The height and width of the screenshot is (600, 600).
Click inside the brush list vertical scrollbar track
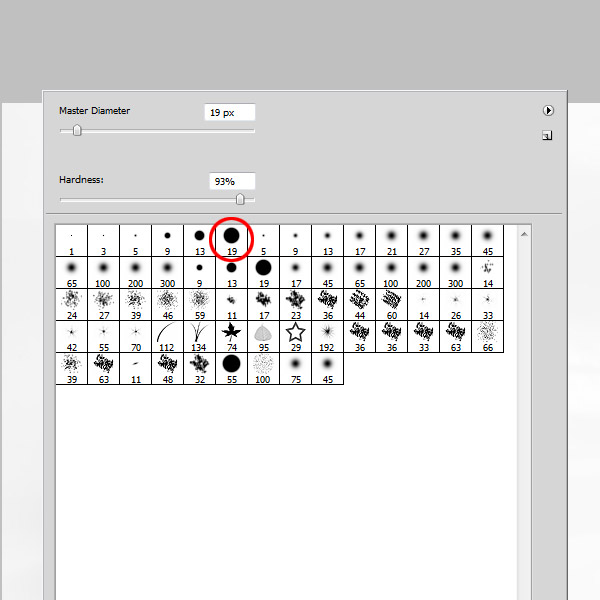pyautogui.click(x=524, y=419)
